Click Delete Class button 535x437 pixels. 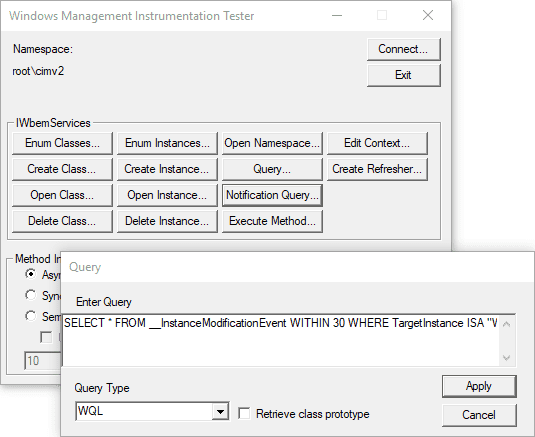click(x=62, y=221)
